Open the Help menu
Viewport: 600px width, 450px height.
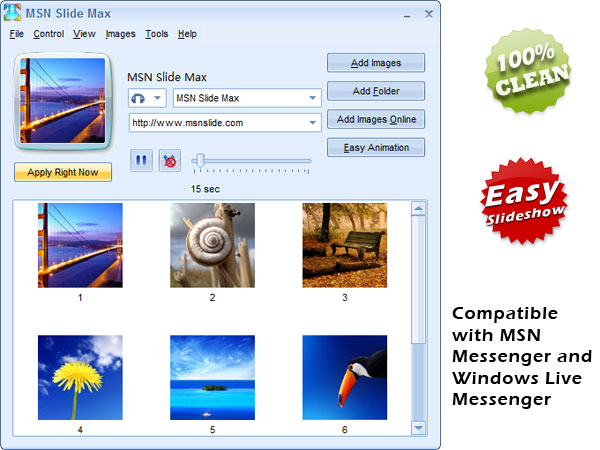187,34
